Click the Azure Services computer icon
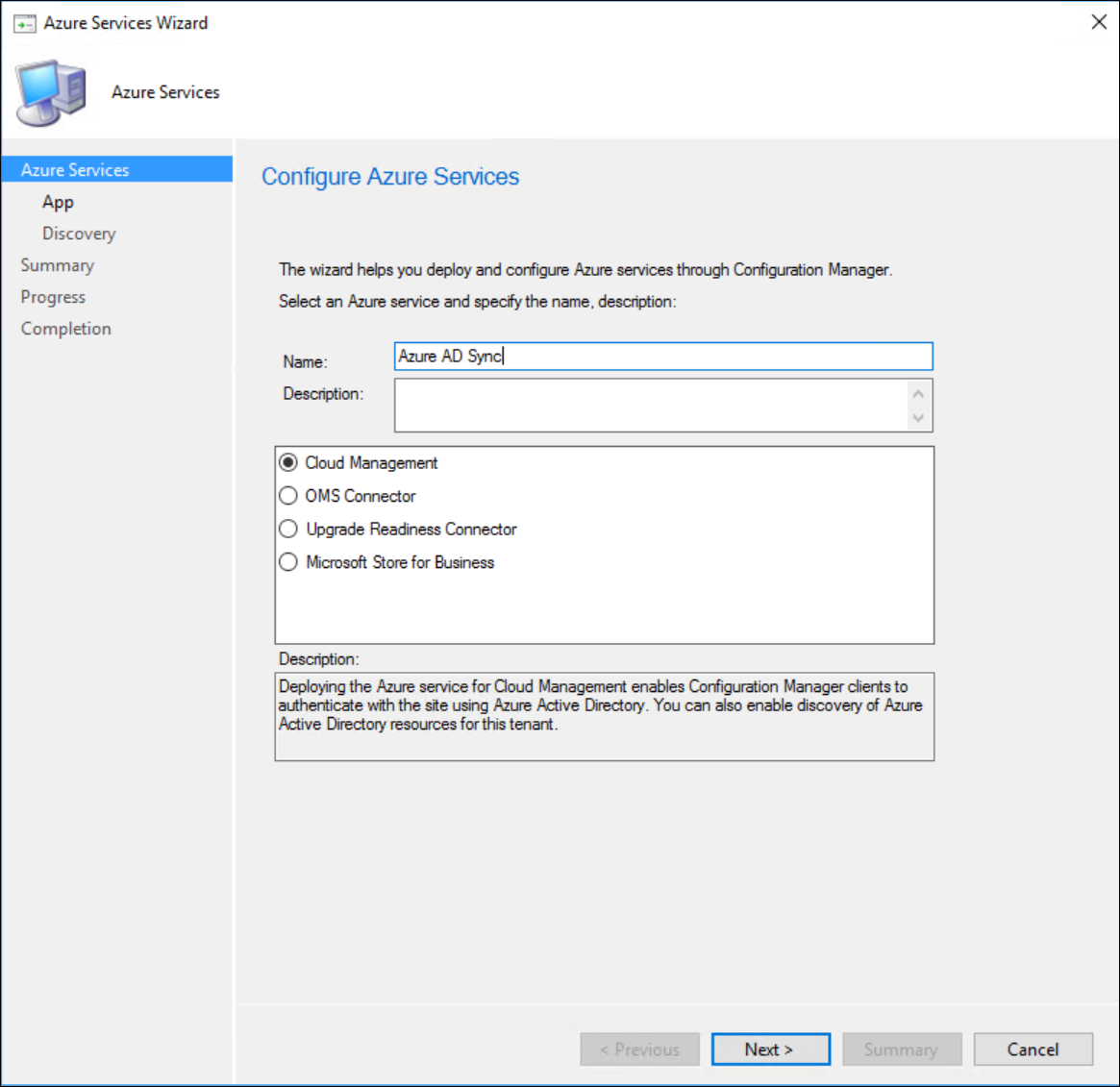Screen dimensions: 1120x1087 [x=51, y=93]
